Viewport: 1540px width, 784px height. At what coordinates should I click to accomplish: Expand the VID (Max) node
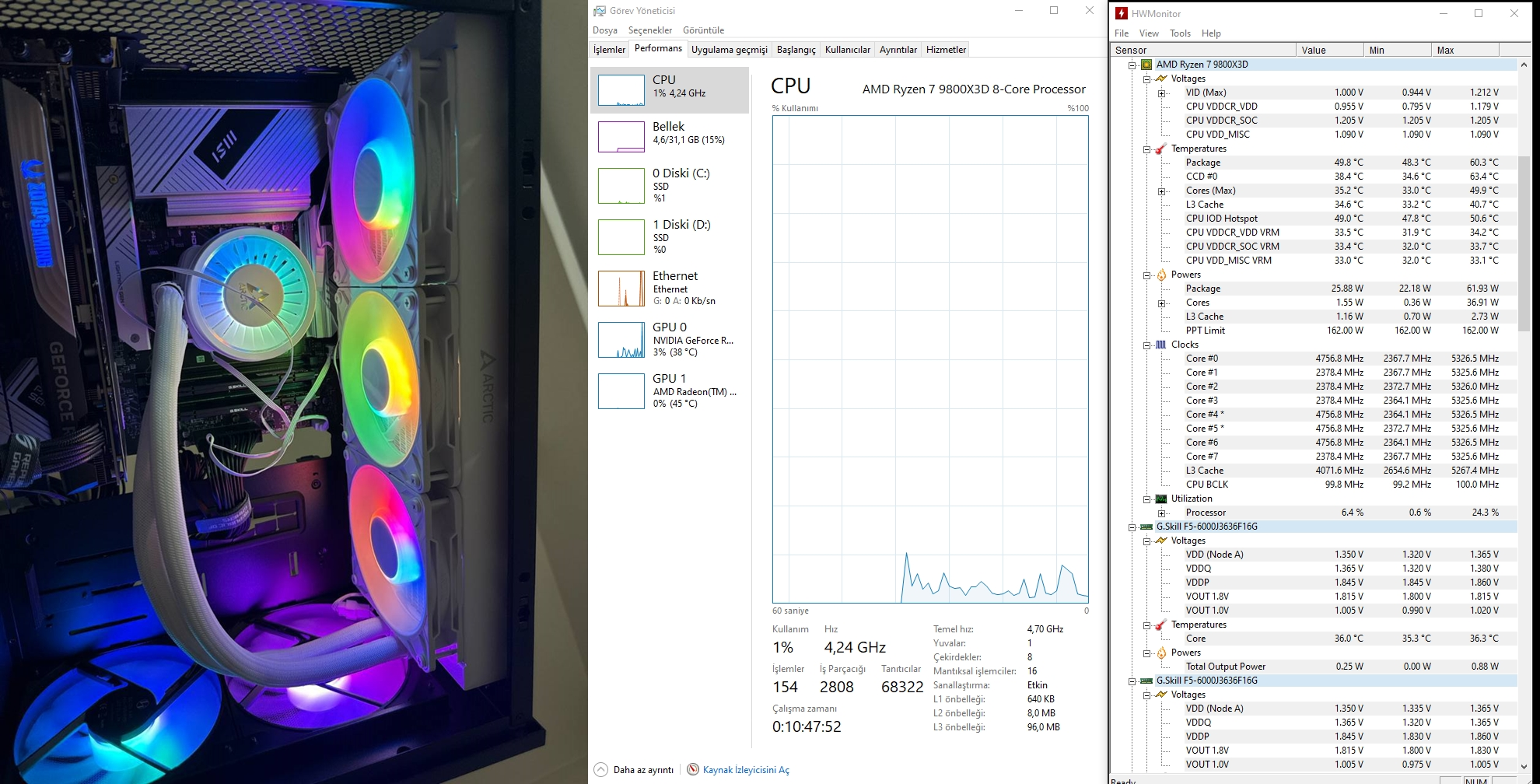pyautogui.click(x=1162, y=93)
